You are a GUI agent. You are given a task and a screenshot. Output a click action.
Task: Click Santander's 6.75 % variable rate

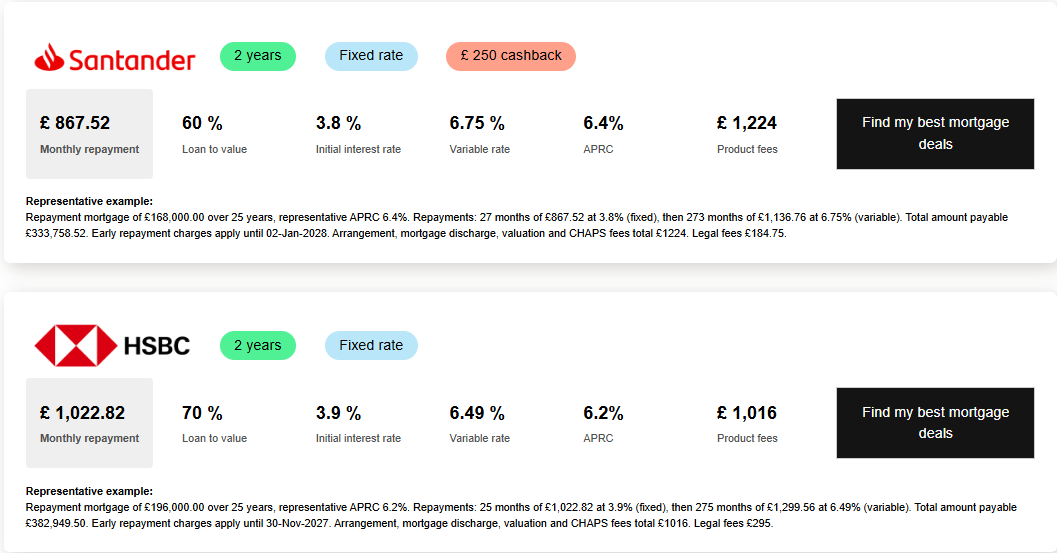click(x=477, y=124)
